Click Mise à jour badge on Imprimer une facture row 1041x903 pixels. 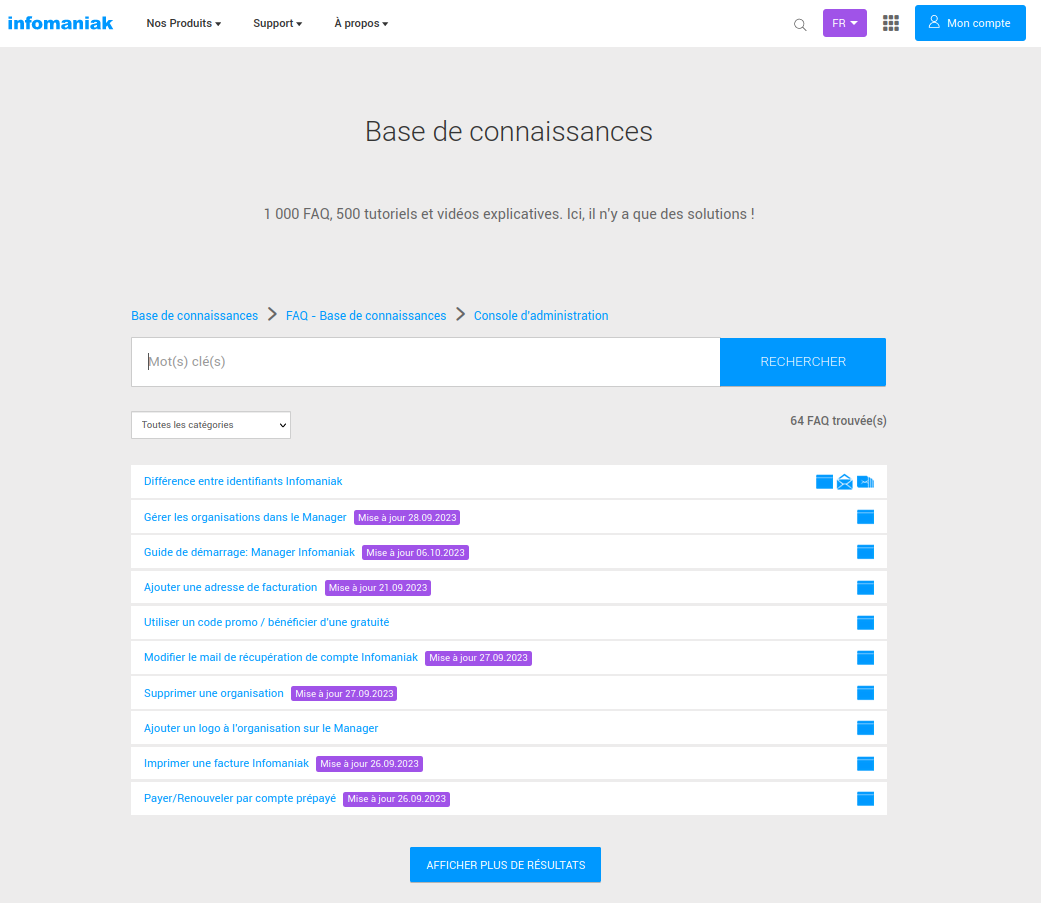pyautogui.click(x=370, y=764)
